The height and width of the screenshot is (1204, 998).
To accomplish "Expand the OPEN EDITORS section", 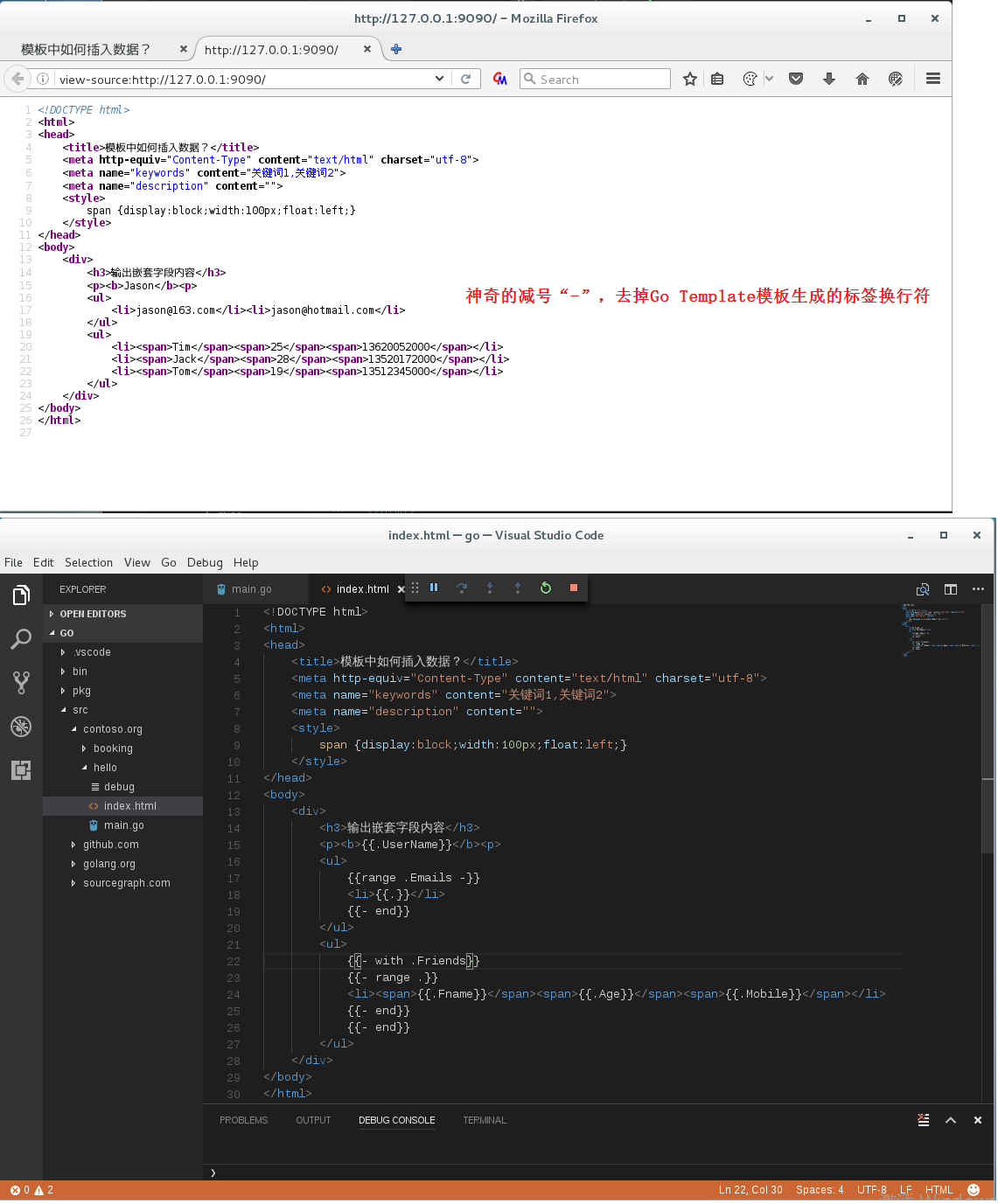I will 93,614.
